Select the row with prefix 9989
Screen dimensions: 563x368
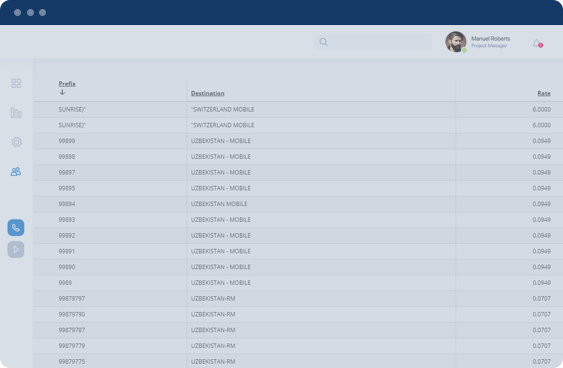pyautogui.click(x=298, y=283)
